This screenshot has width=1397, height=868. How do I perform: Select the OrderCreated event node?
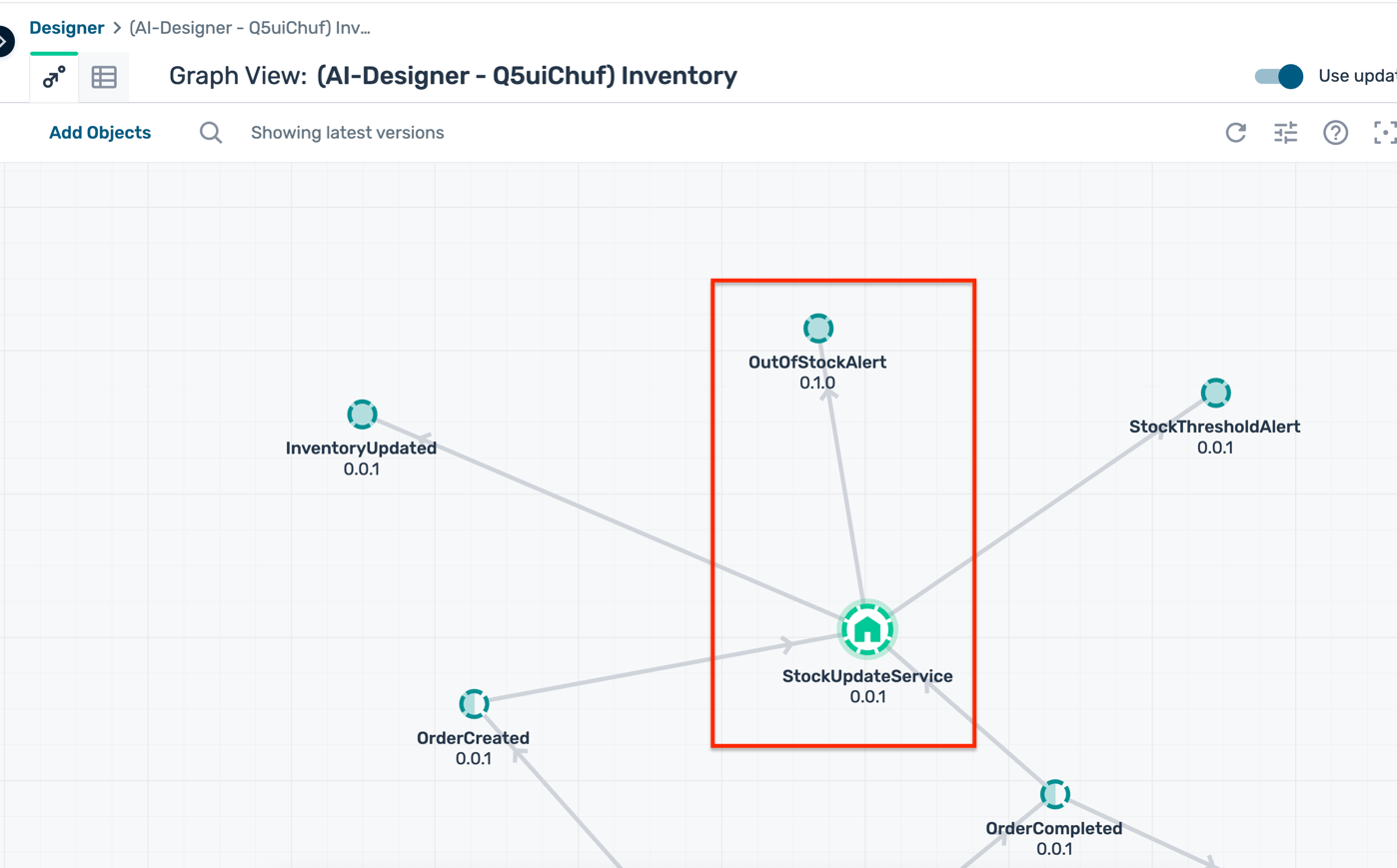474,703
